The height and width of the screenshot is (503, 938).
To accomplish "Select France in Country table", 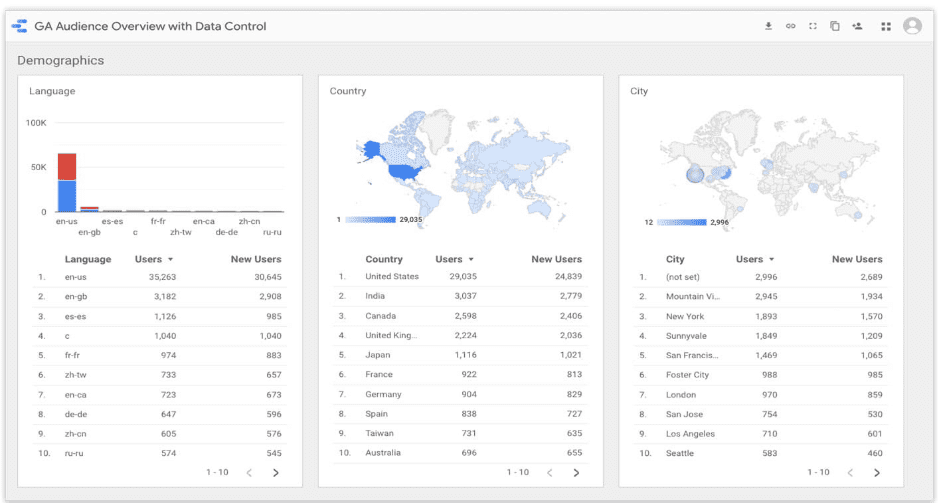I will (461, 374).
